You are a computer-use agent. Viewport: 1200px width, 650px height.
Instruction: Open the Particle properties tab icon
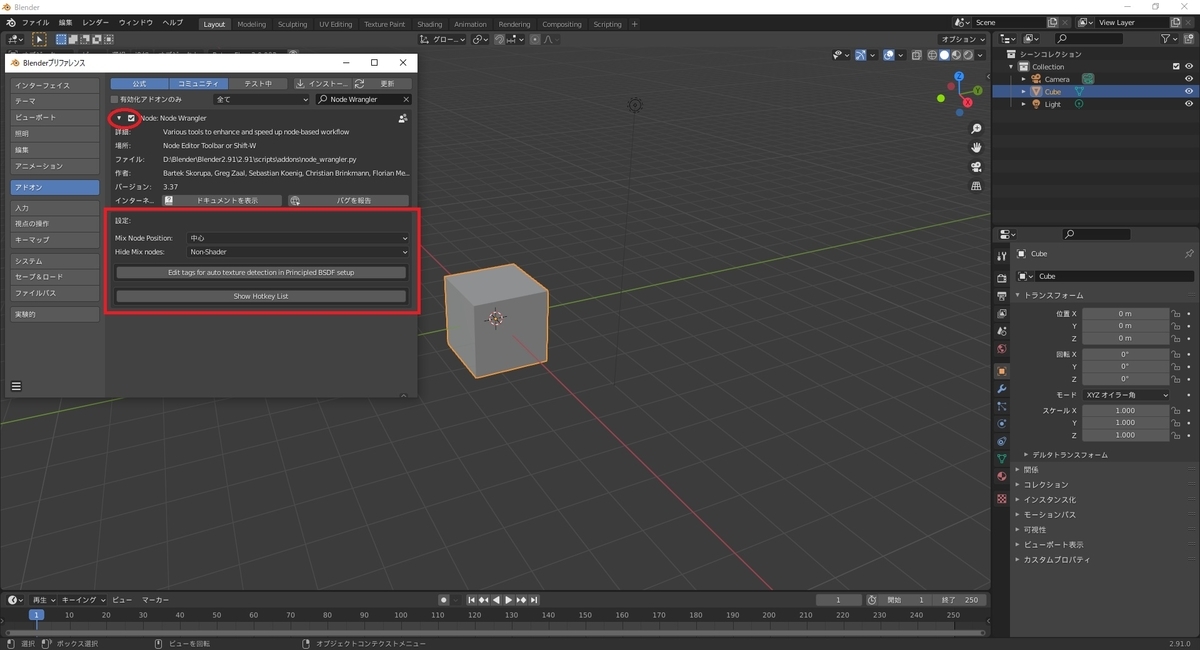(1001, 406)
